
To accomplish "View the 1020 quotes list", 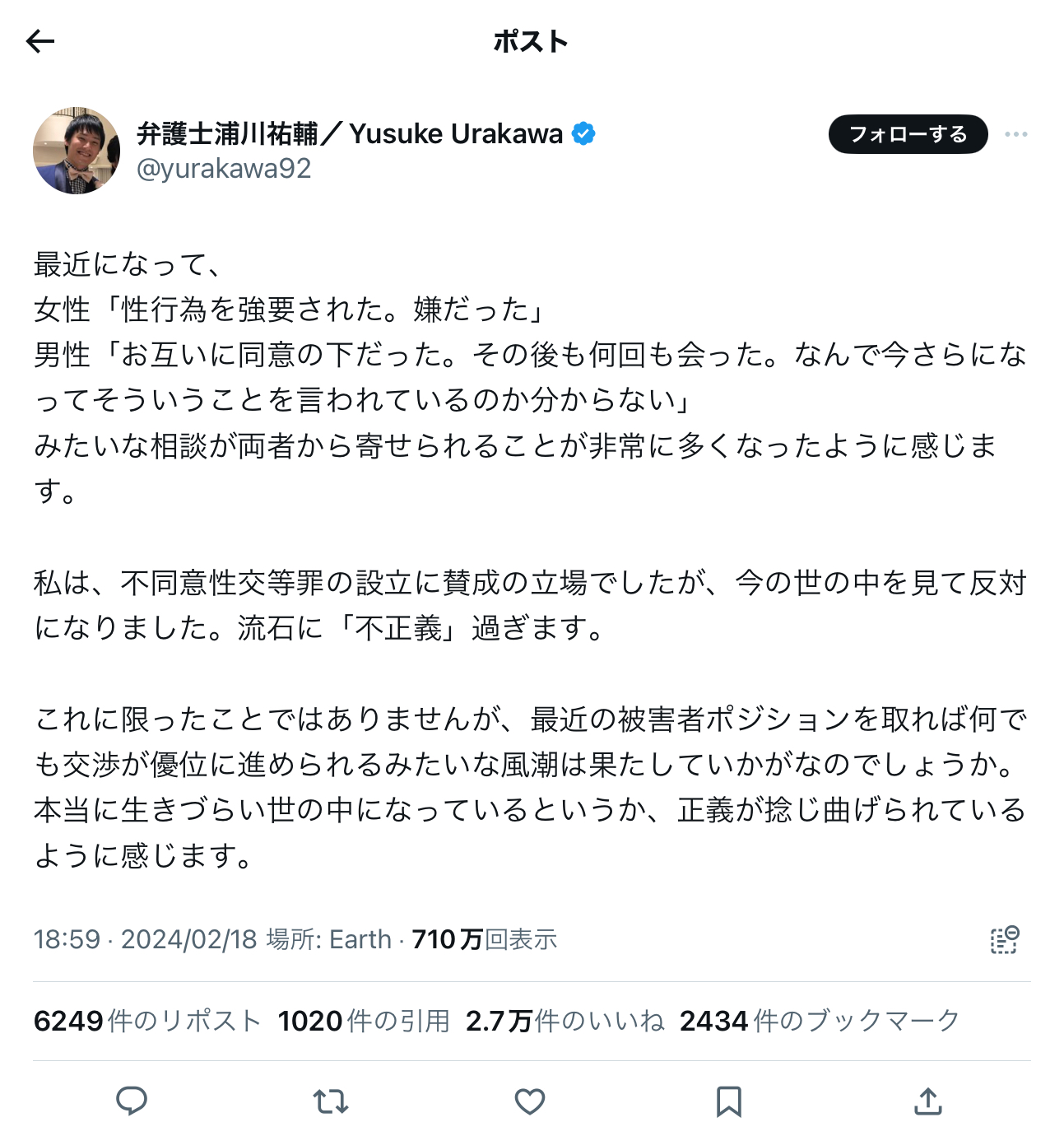I will 364,1021.
